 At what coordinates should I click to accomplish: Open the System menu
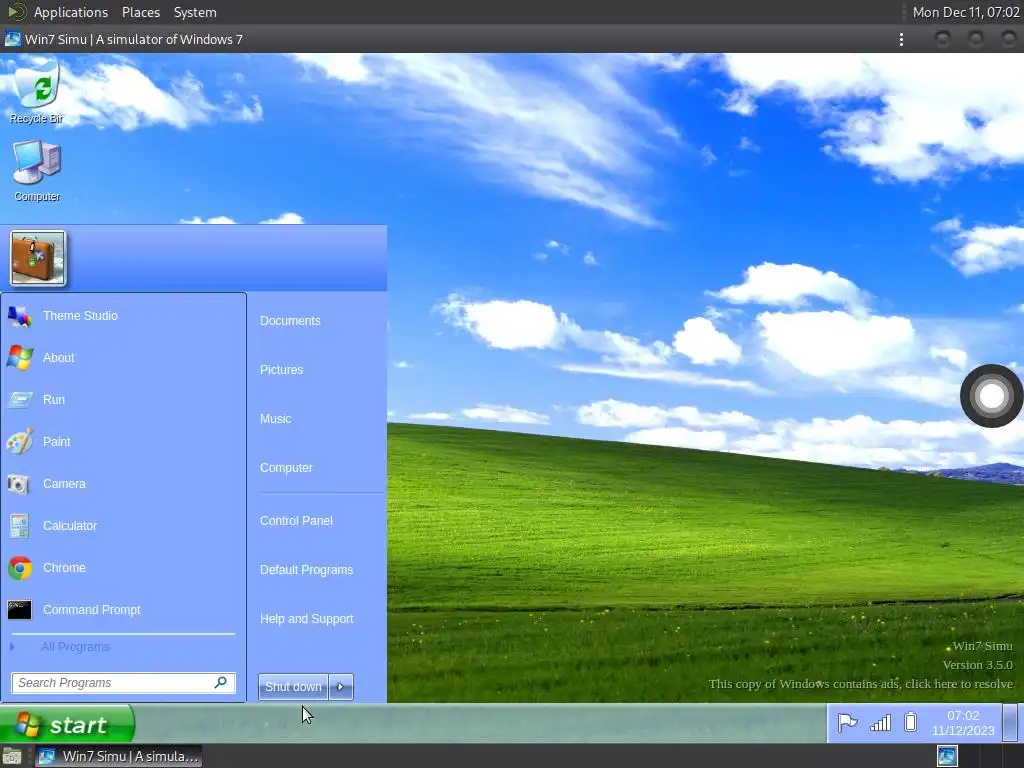pos(195,12)
